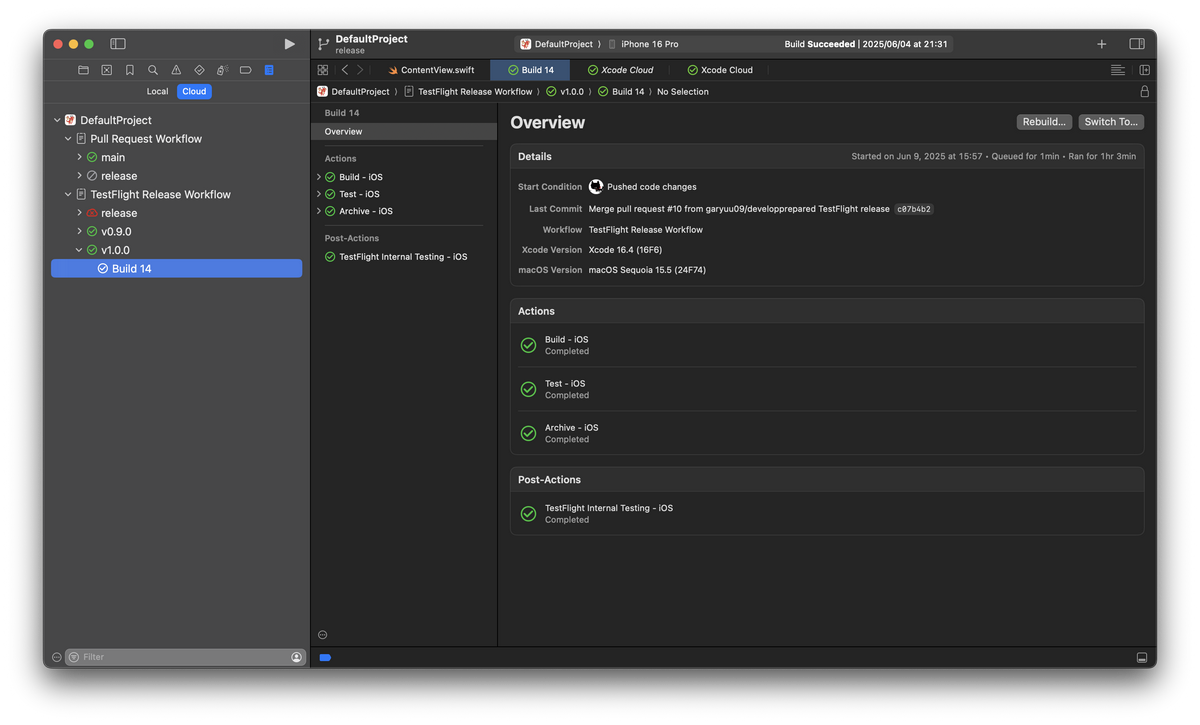Expand the main branch row
The height and width of the screenshot is (725, 1200).
(x=79, y=157)
